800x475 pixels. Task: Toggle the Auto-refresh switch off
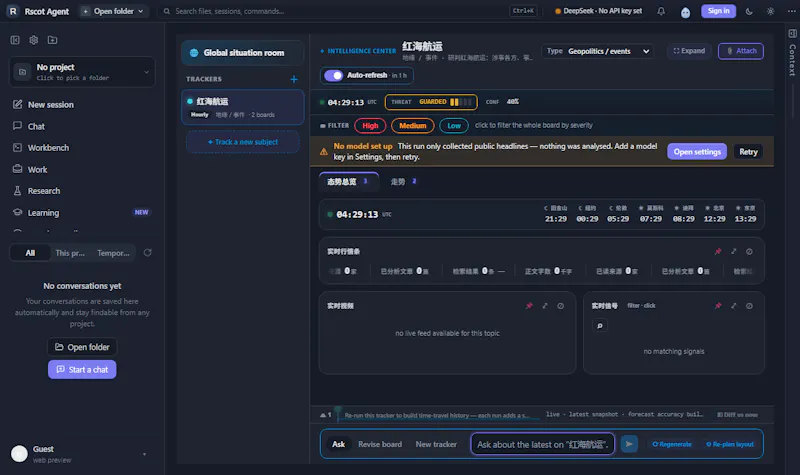click(334, 76)
